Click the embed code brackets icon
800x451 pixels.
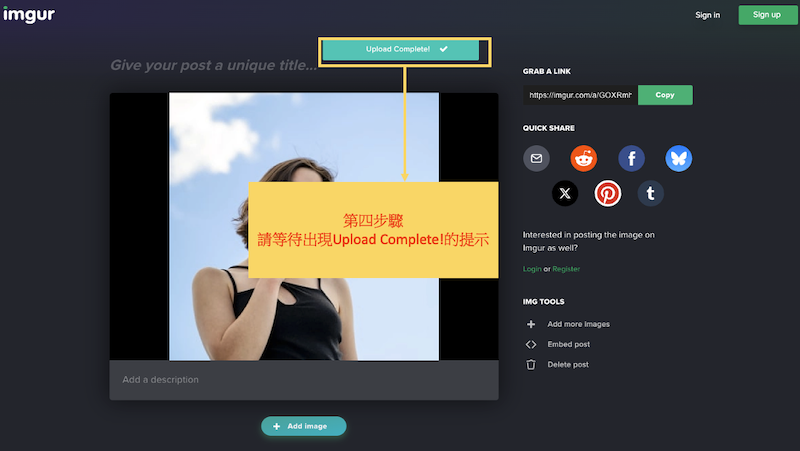point(531,345)
